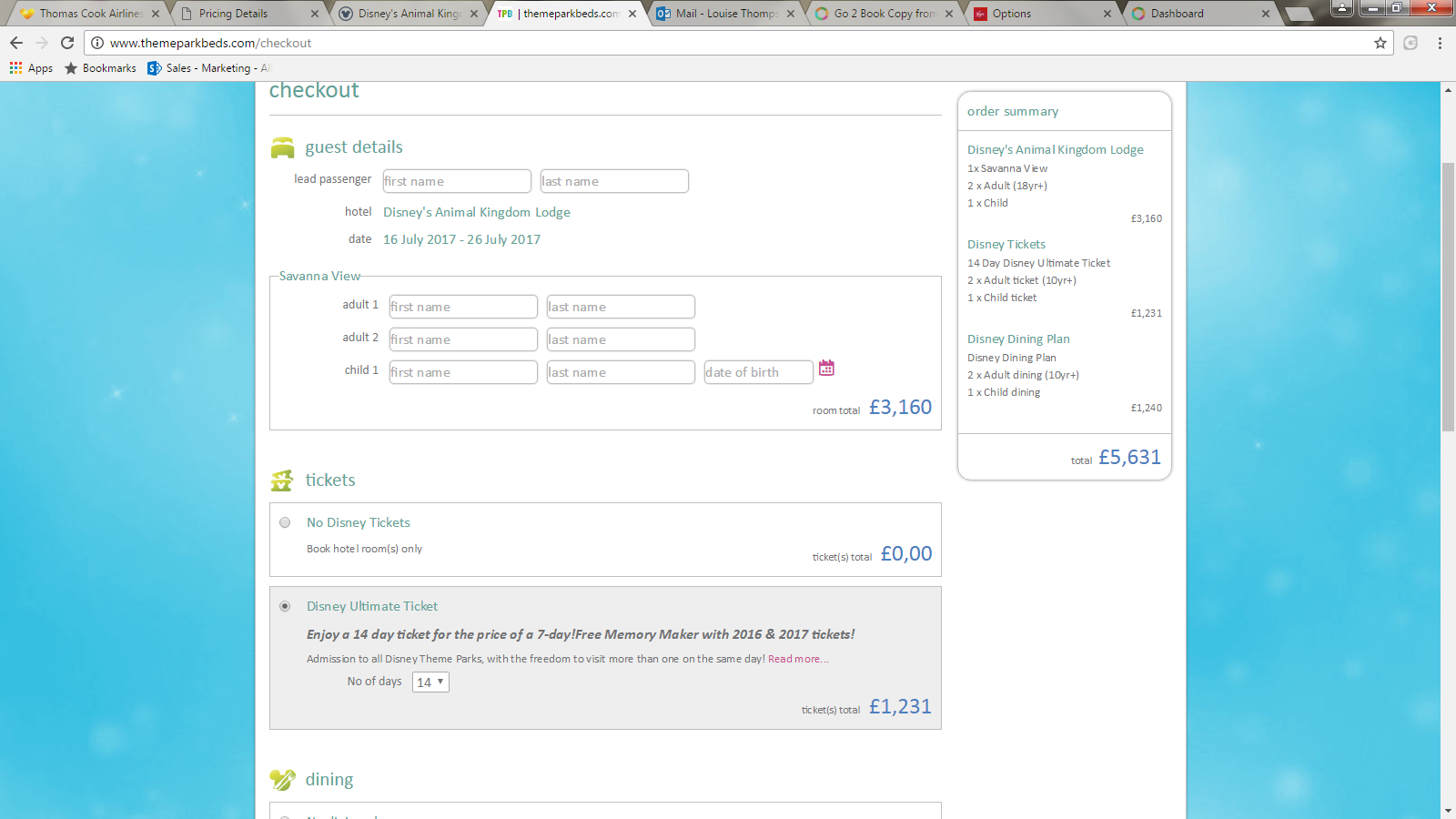Screen dimensions: 1456x819
Task: Open the Apps launcher in bookmarks bar
Action: [31, 68]
